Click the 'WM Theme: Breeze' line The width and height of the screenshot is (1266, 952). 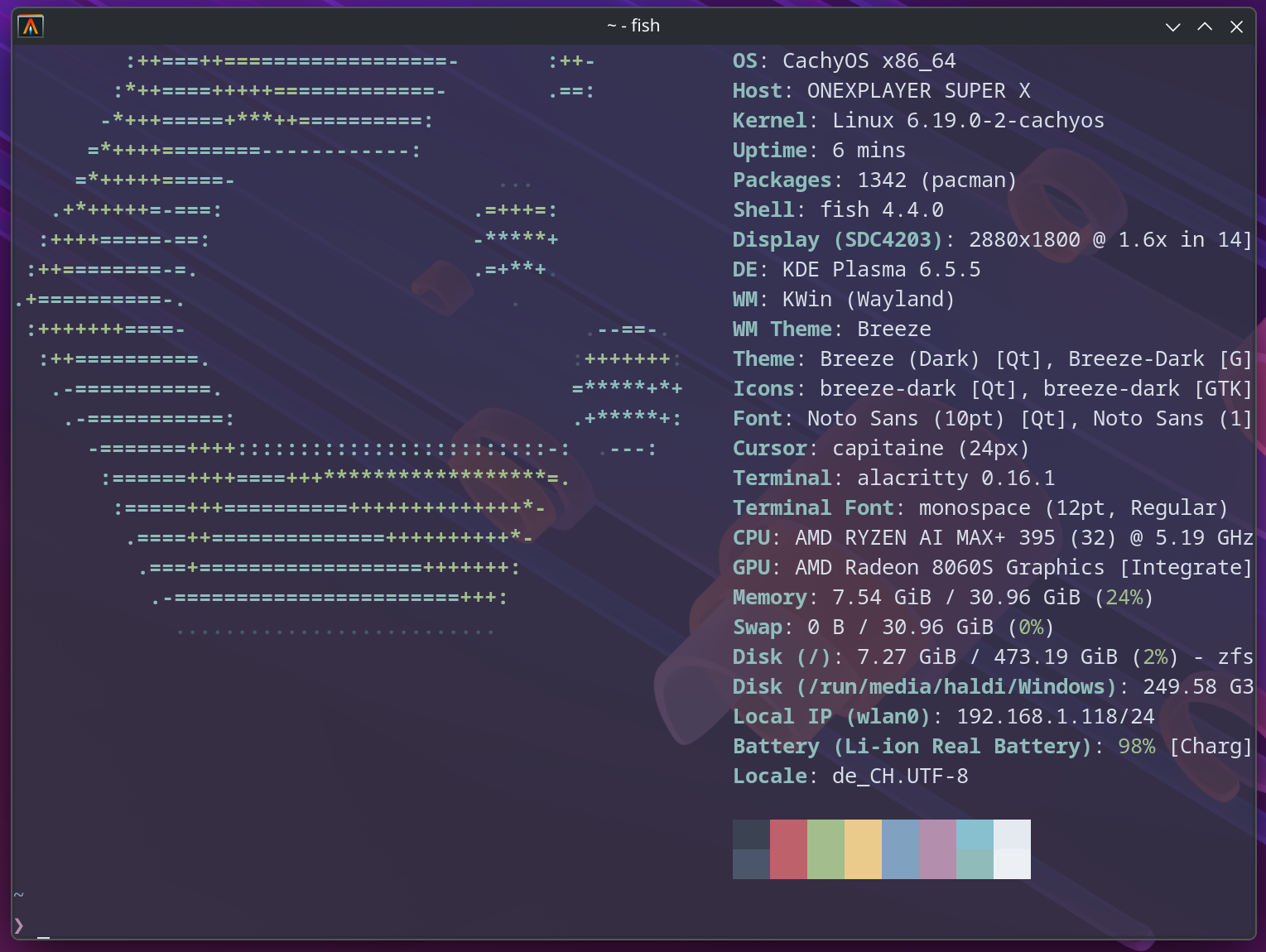[832, 329]
